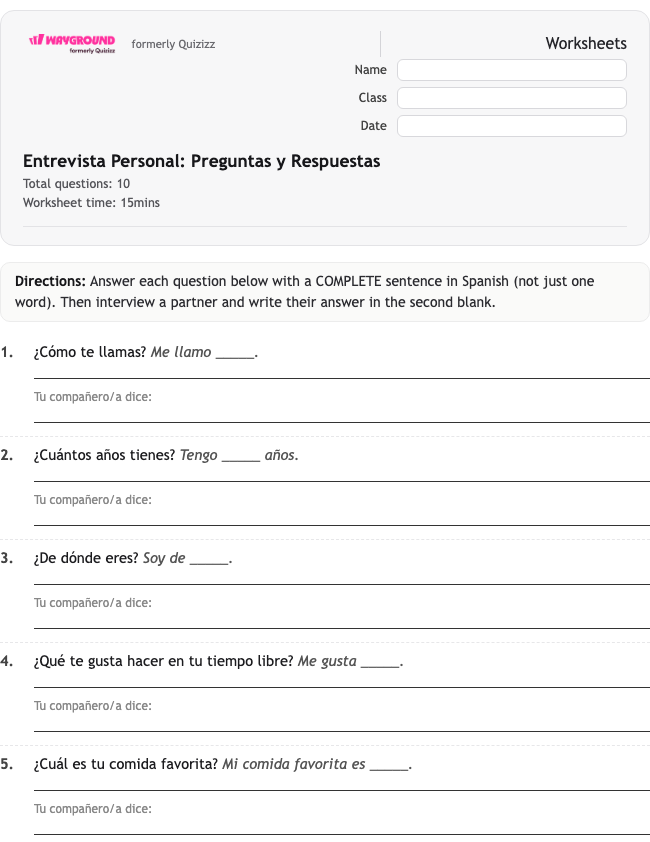The width and height of the screenshot is (650, 842).
Task: Click the Name input field
Action: [x=511, y=70]
